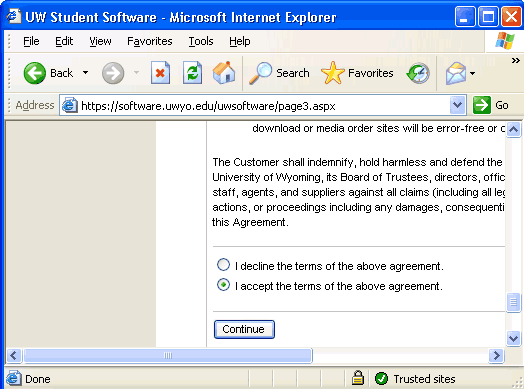Screen dimensions: 524x389
Task: Expand the address bar dropdown
Action: tap(457, 105)
